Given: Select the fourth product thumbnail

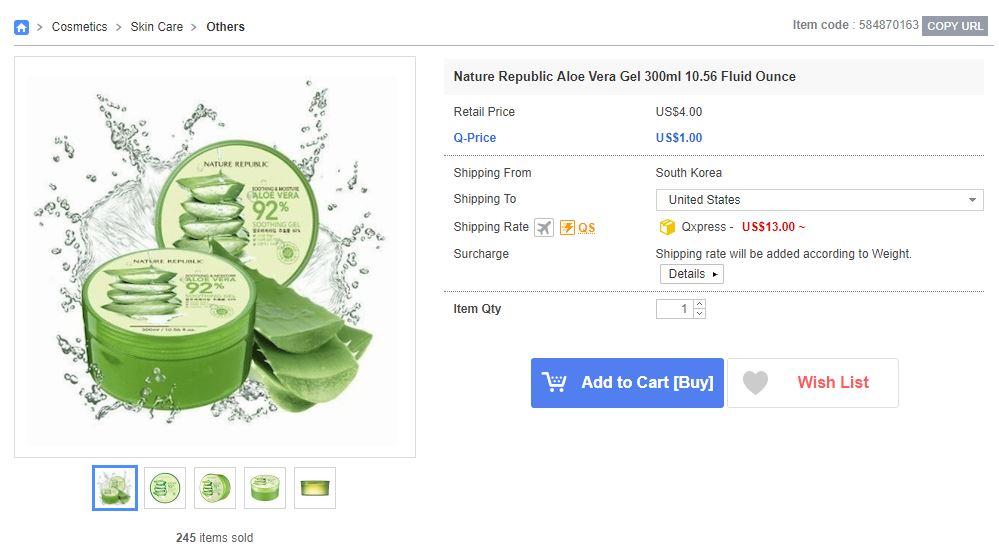Looking at the screenshot, I should [x=265, y=488].
